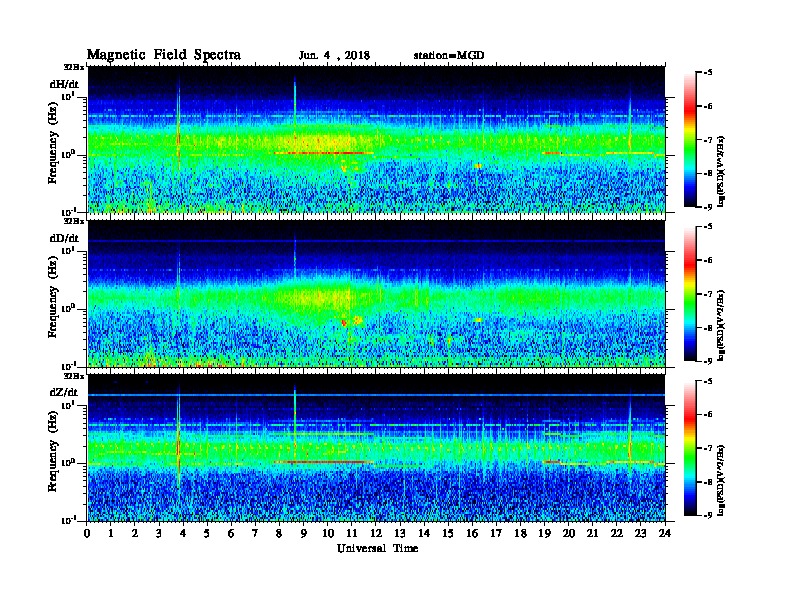Click the hour 19 tick label
792x612 pixels.
pos(544,533)
